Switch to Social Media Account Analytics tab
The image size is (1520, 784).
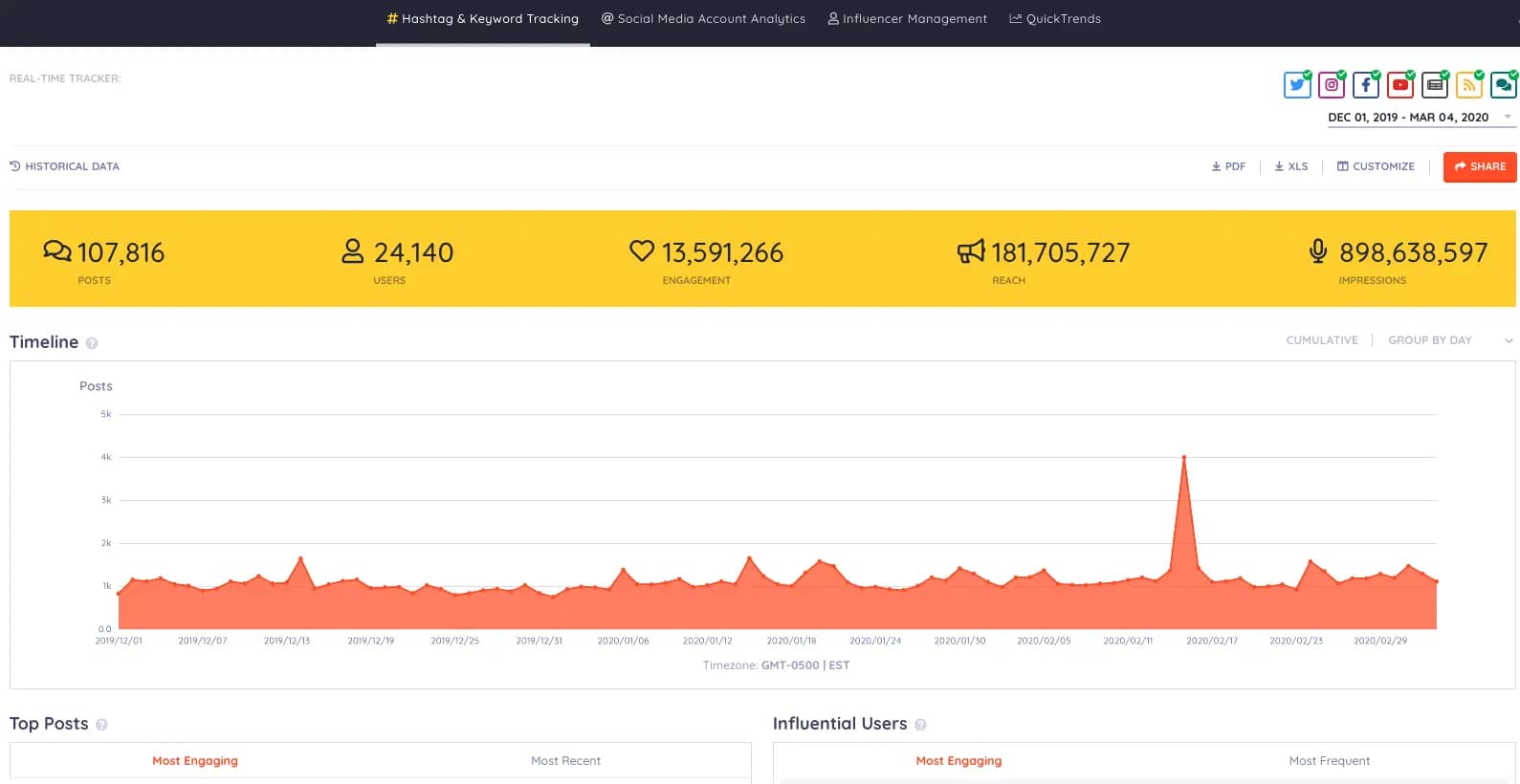click(x=703, y=19)
